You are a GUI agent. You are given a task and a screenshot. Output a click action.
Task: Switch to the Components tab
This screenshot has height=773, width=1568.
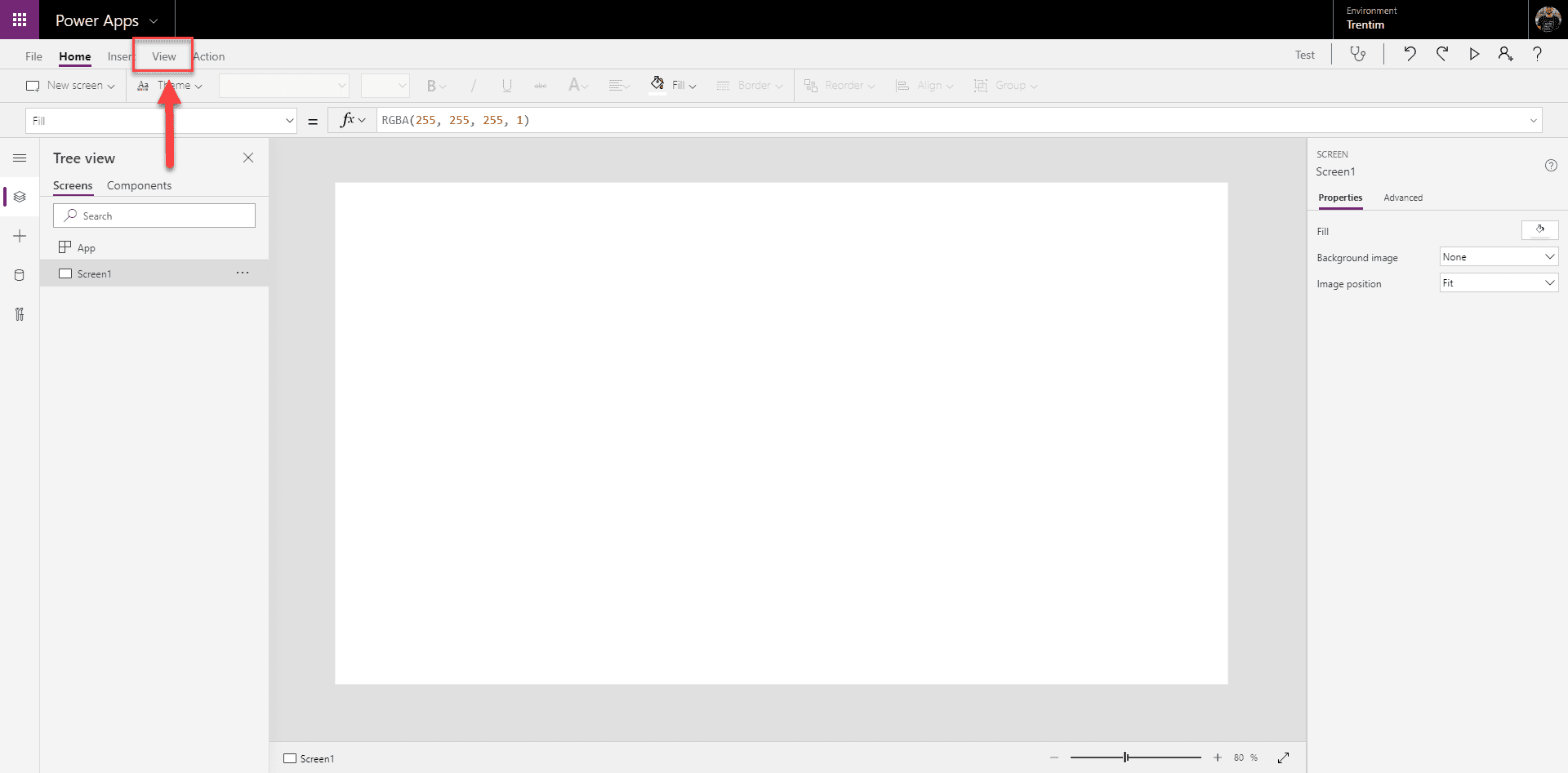(x=139, y=185)
